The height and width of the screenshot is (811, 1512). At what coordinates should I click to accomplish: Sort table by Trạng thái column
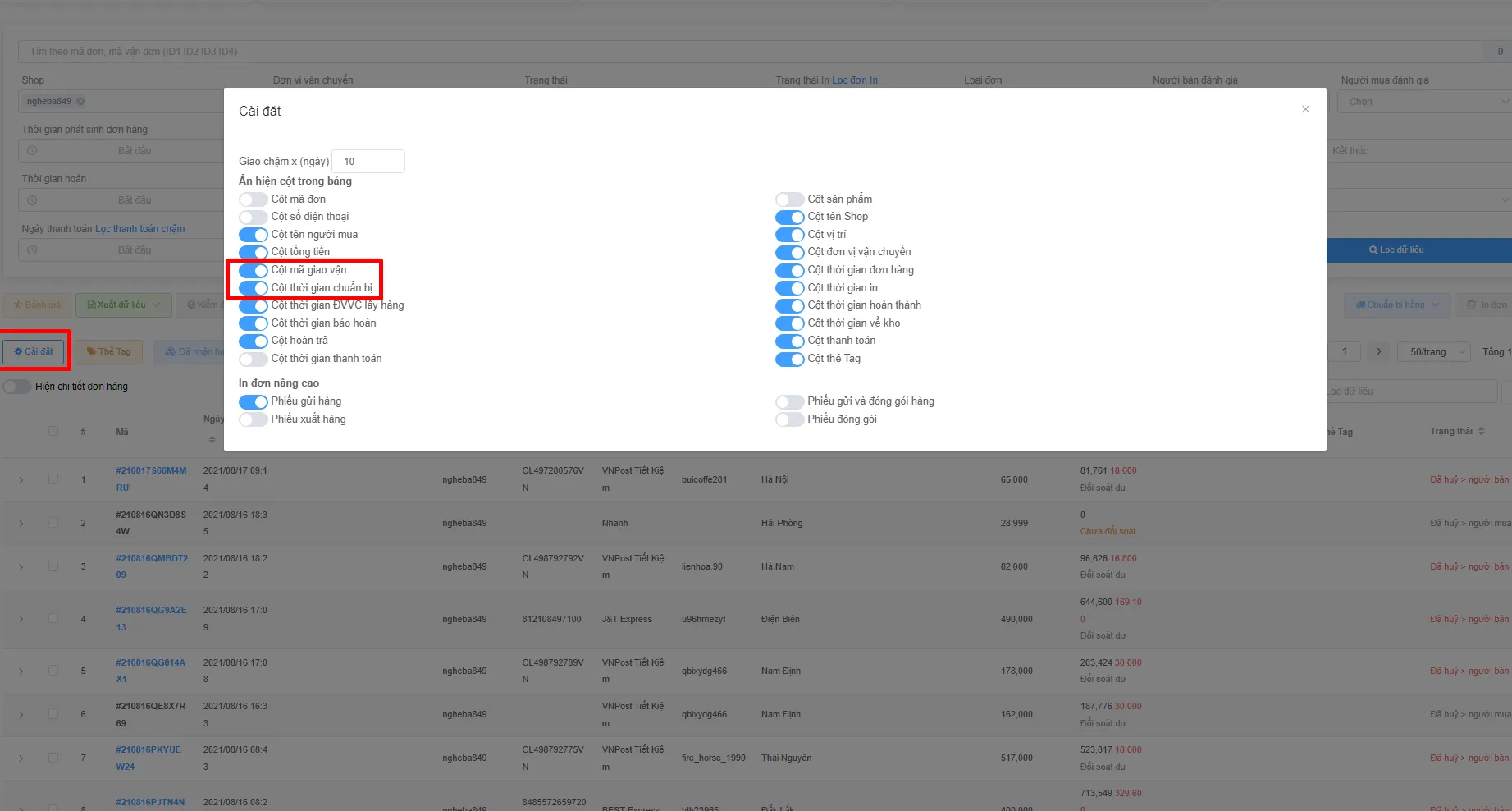click(x=1481, y=432)
